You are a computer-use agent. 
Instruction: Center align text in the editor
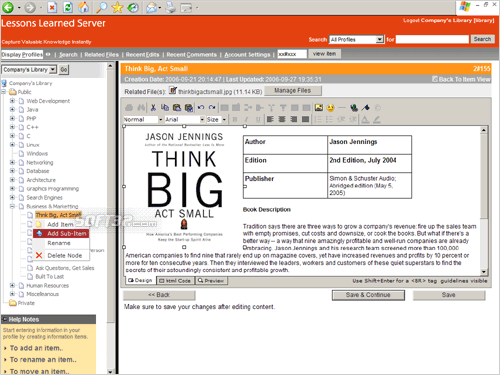282,119
